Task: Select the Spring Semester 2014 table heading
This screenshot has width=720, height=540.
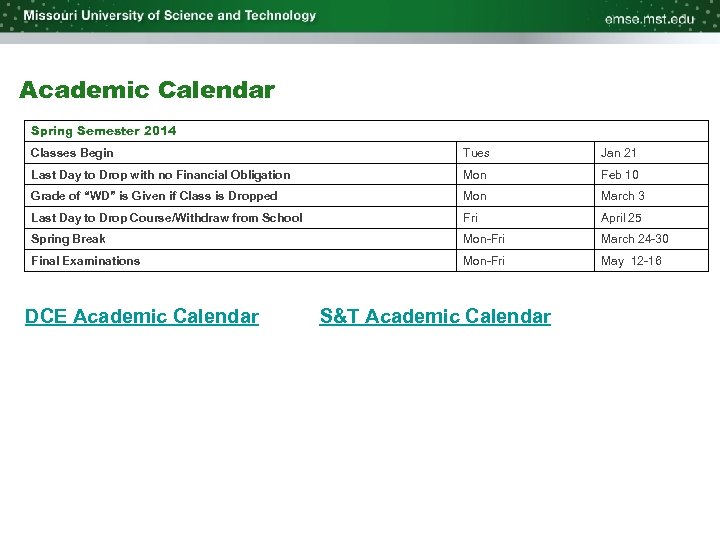Action: (x=103, y=131)
